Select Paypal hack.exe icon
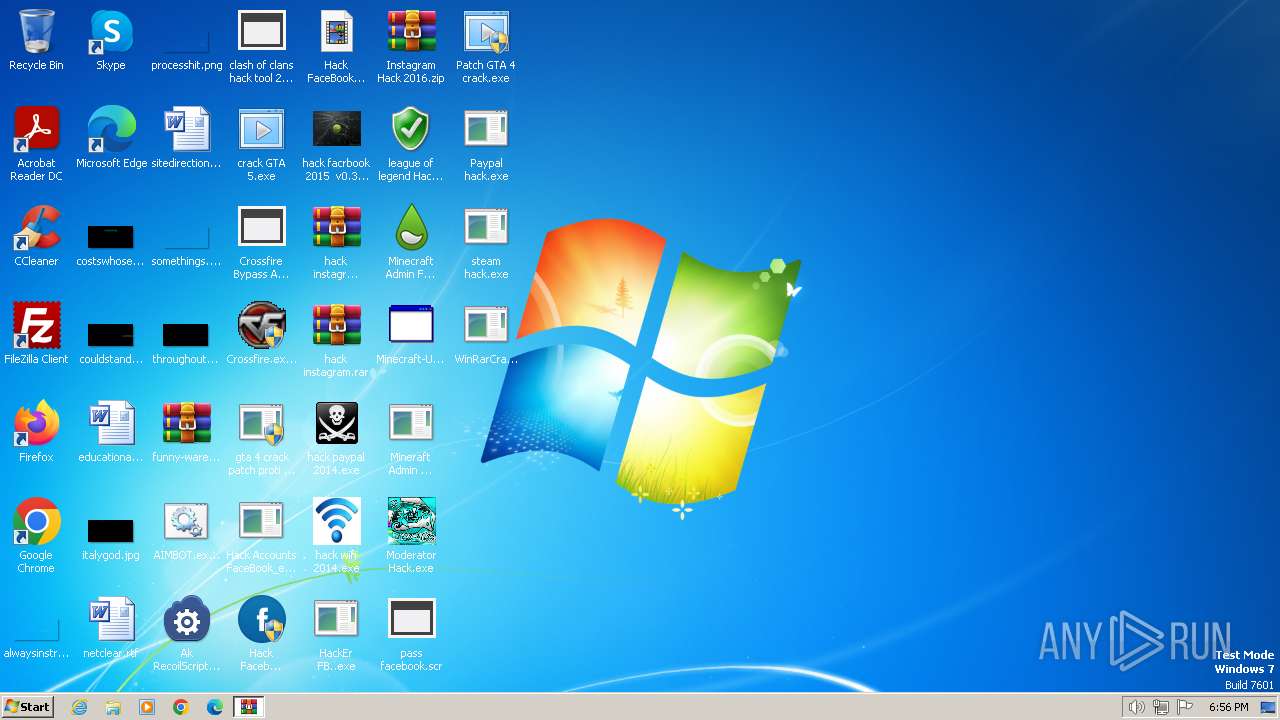 pyautogui.click(x=486, y=130)
